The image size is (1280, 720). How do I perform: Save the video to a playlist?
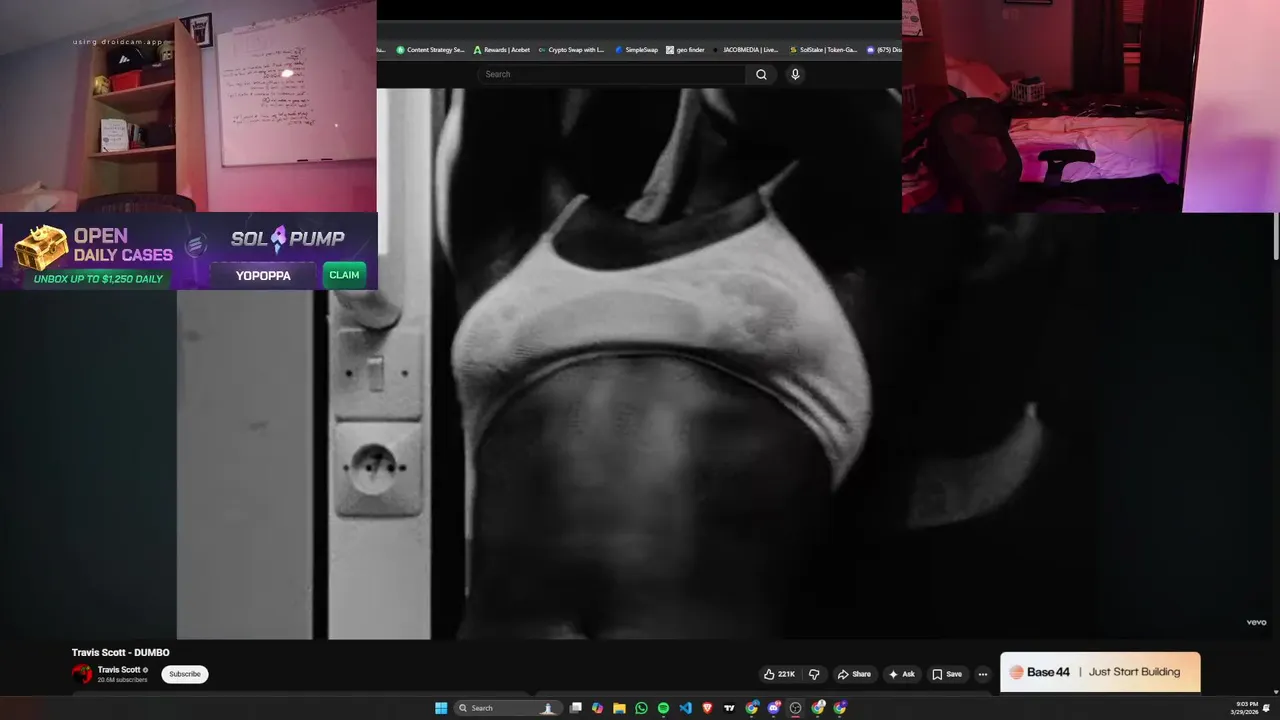click(947, 674)
